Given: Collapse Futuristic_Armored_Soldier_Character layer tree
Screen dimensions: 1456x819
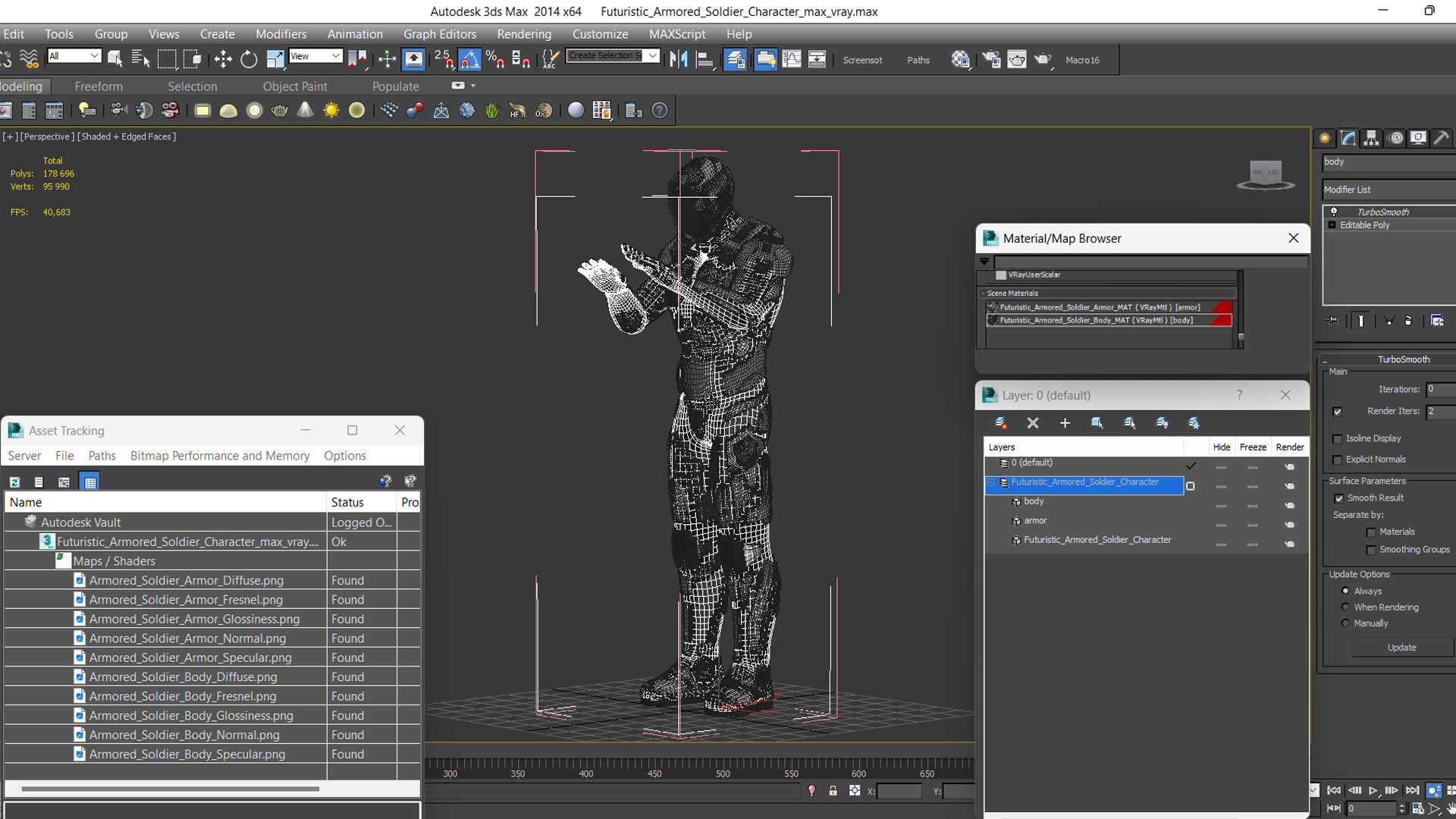Looking at the screenshot, I should 990,482.
